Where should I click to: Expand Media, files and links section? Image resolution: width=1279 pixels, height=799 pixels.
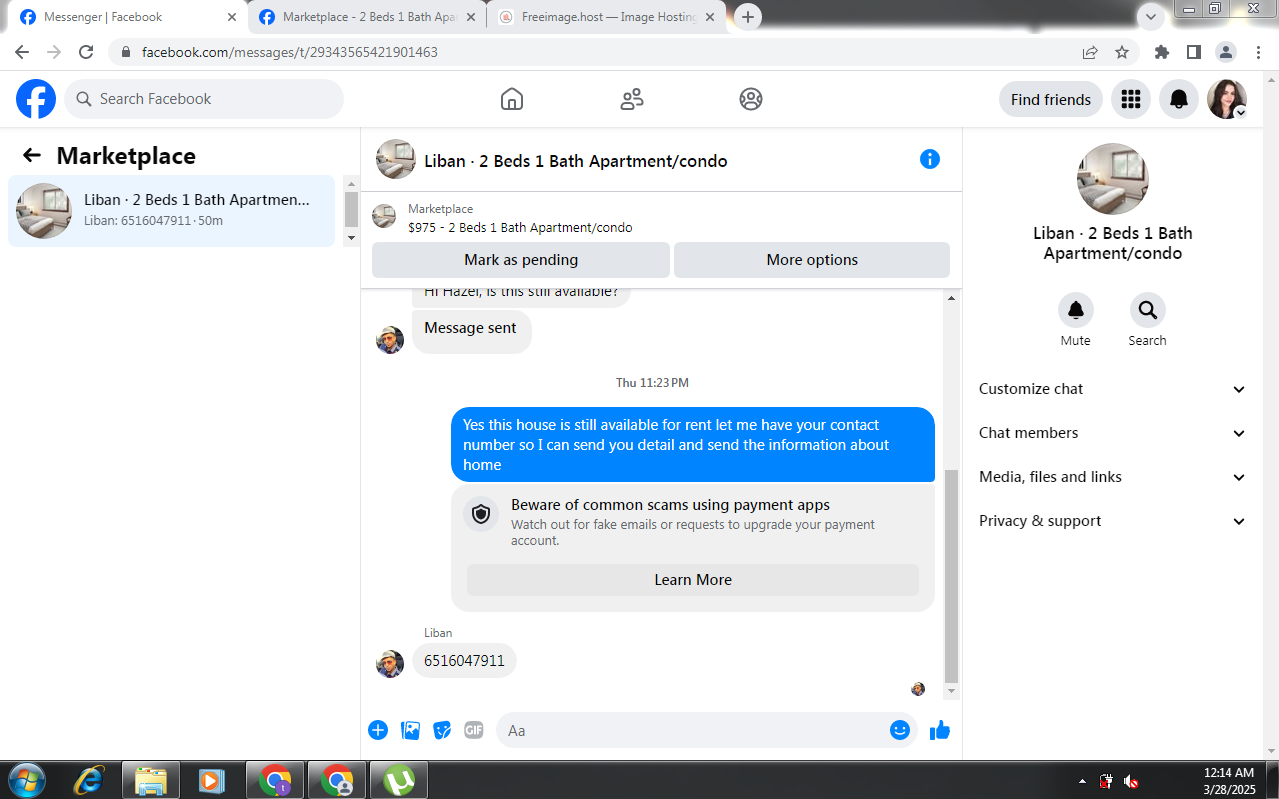(x=1113, y=477)
